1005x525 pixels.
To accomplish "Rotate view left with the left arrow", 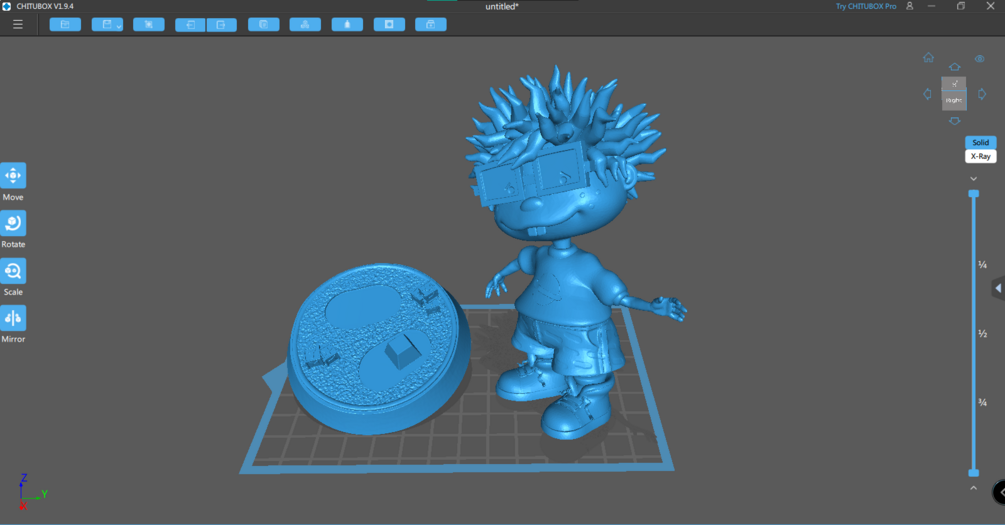I will [x=927, y=94].
